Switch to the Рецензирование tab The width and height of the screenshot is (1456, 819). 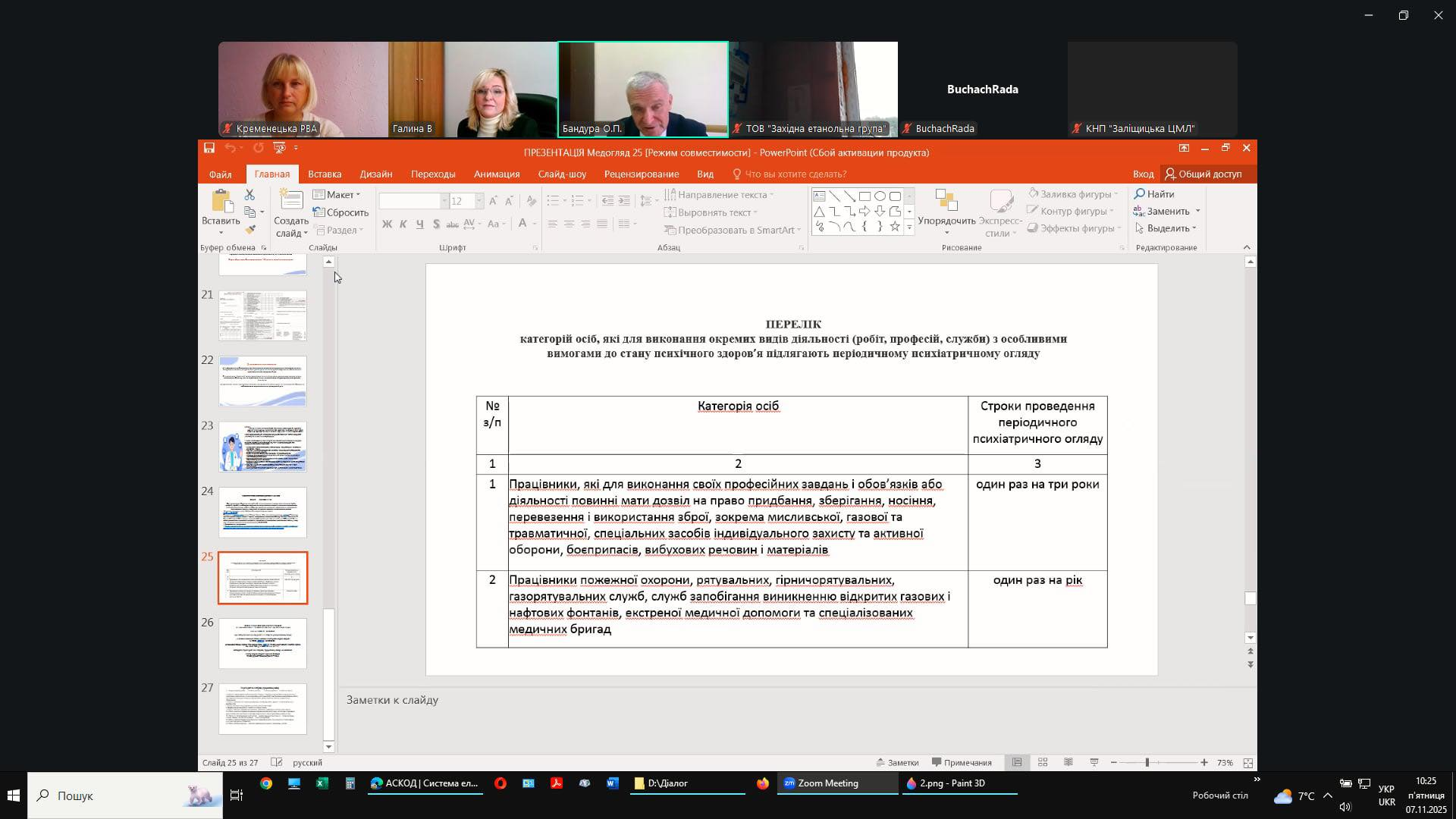[641, 174]
